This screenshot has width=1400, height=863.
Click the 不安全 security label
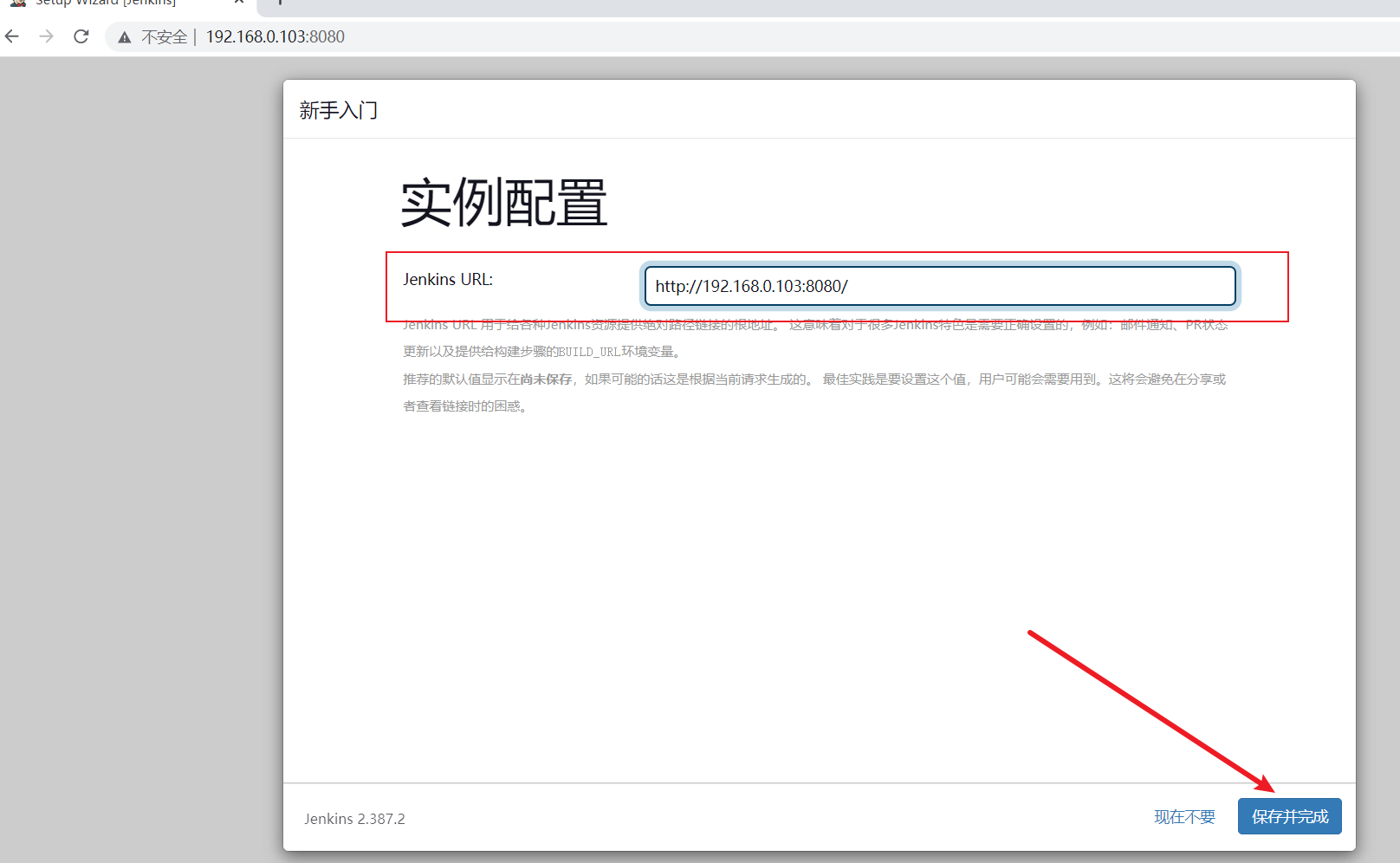click(x=164, y=37)
